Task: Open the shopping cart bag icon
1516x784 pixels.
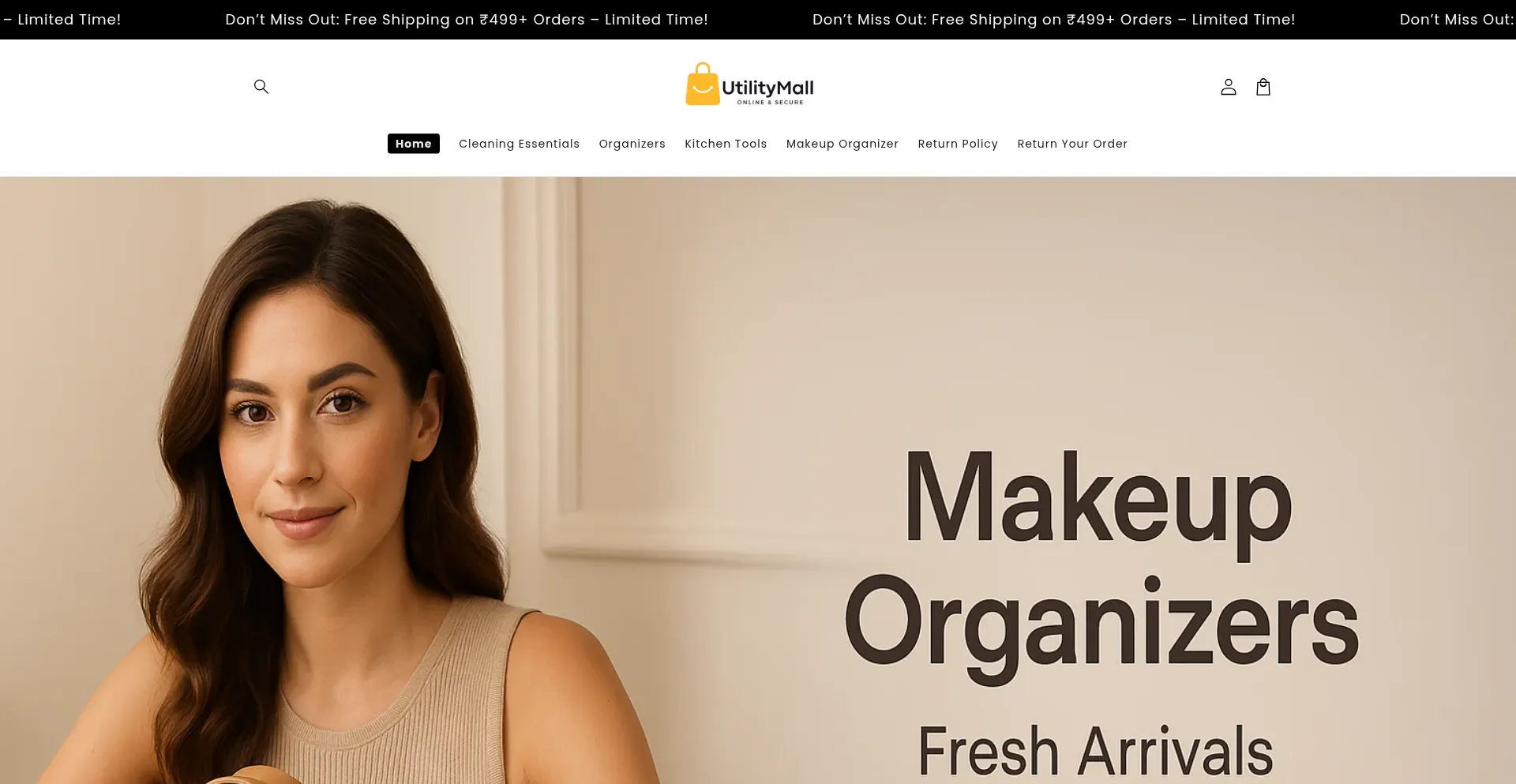Action: [x=1263, y=87]
